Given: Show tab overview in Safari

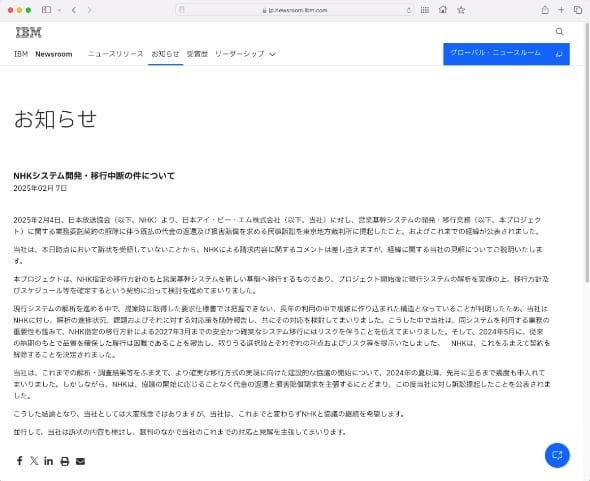Looking at the screenshot, I should tap(578, 10).
